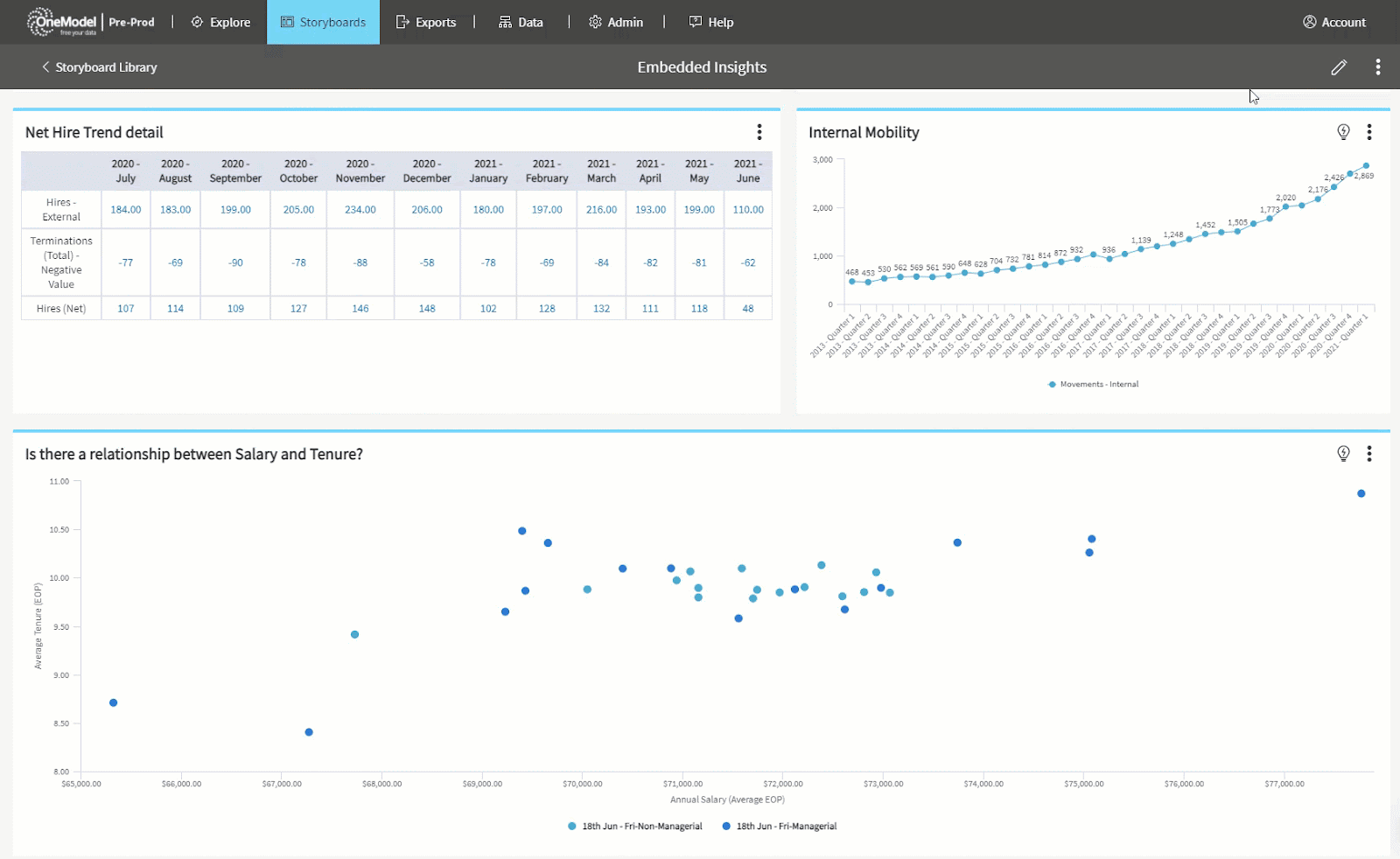Image resolution: width=1400 pixels, height=859 pixels.
Task: Click Salary and Tenure lightbulb insights icon
Action: pos(1343,453)
